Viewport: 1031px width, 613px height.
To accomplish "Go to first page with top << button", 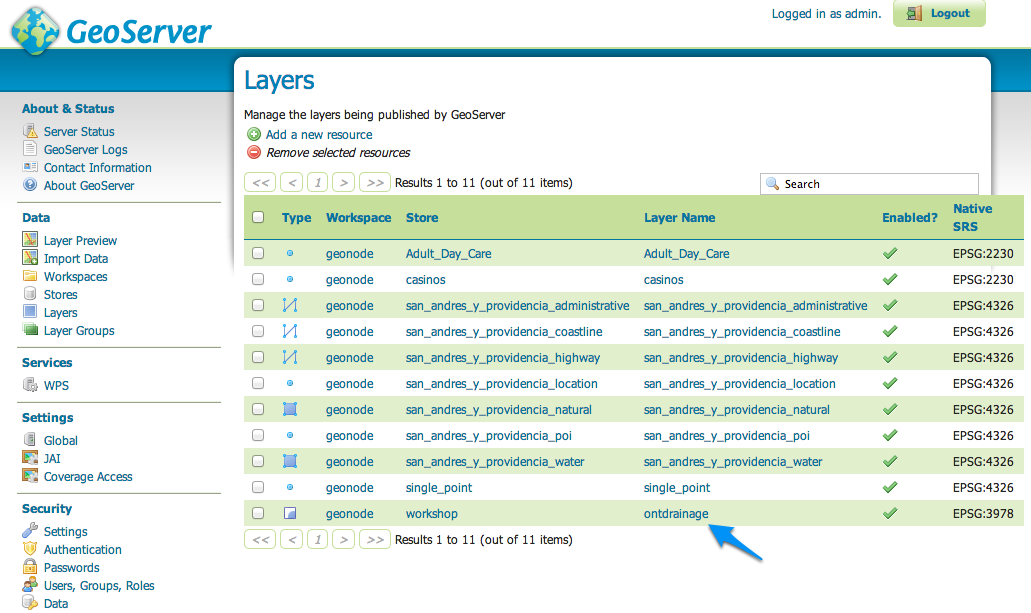I will click(x=260, y=182).
